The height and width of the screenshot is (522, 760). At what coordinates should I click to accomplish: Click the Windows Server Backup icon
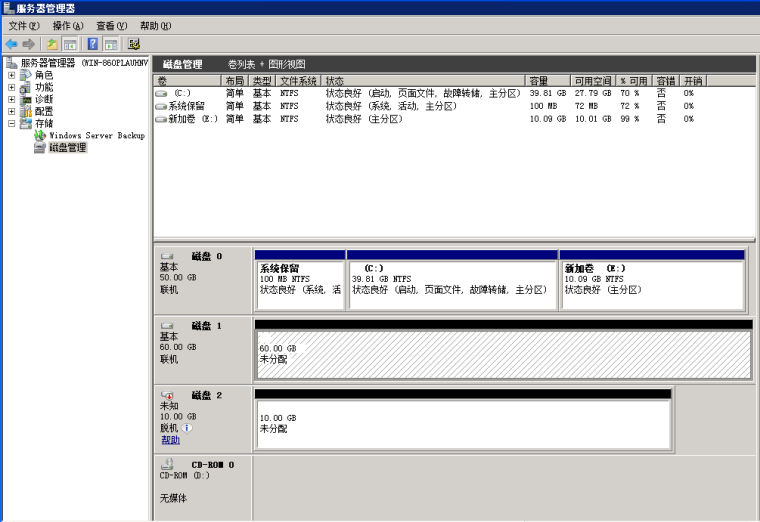40,136
